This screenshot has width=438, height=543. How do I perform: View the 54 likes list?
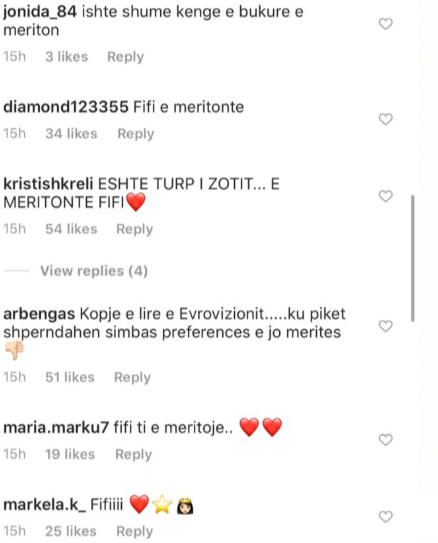[x=71, y=229]
